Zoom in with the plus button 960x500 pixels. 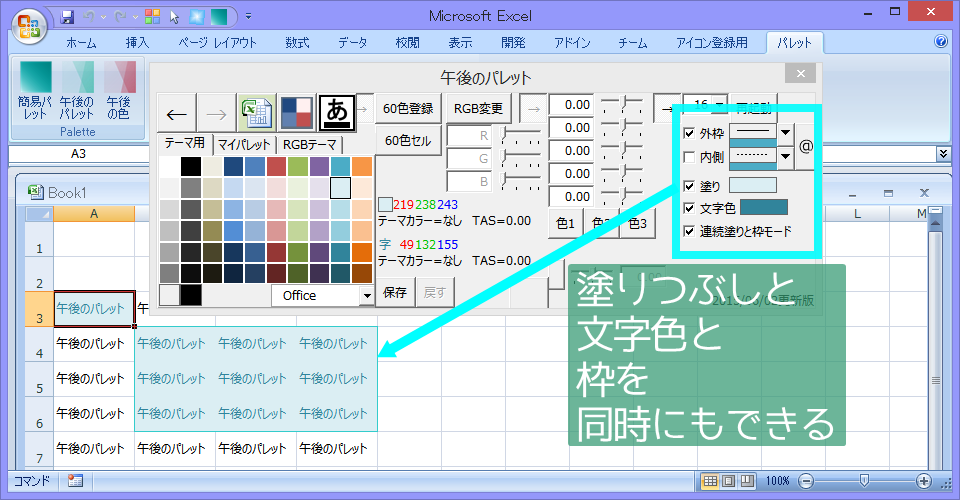tap(924, 481)
